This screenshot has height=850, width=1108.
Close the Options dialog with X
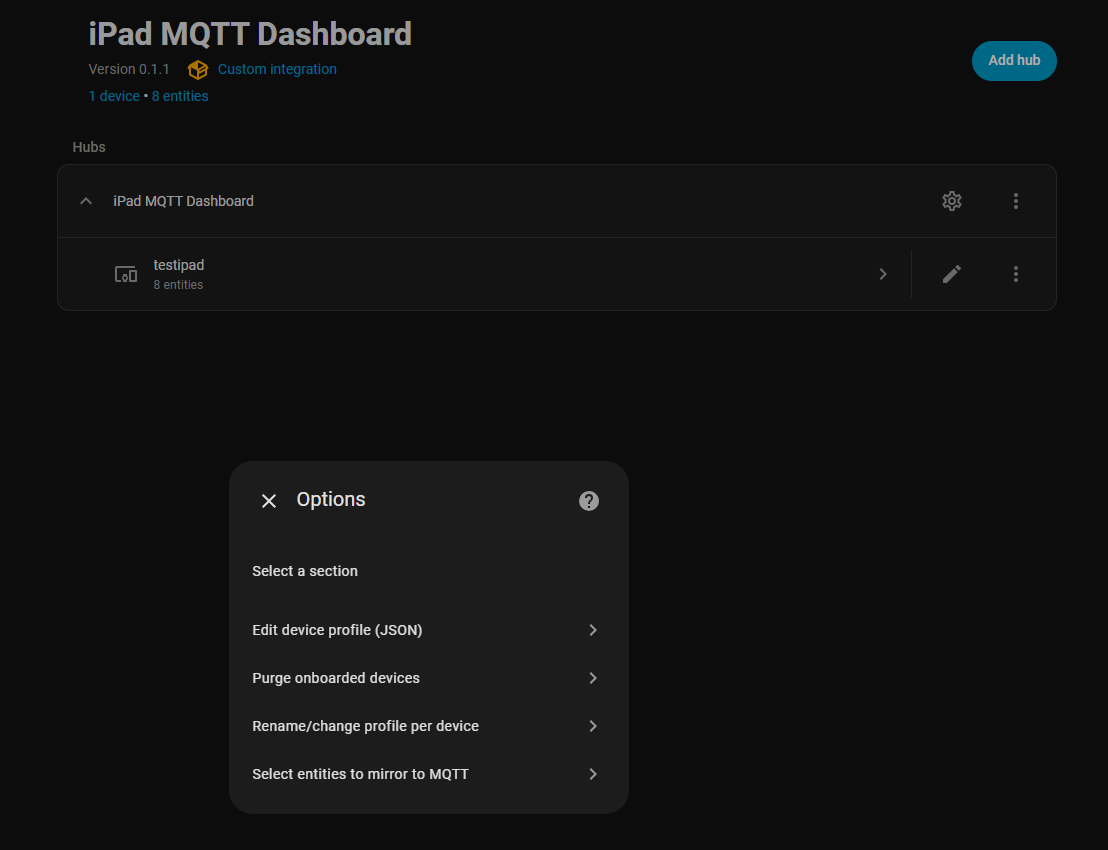tap(269, 501)
